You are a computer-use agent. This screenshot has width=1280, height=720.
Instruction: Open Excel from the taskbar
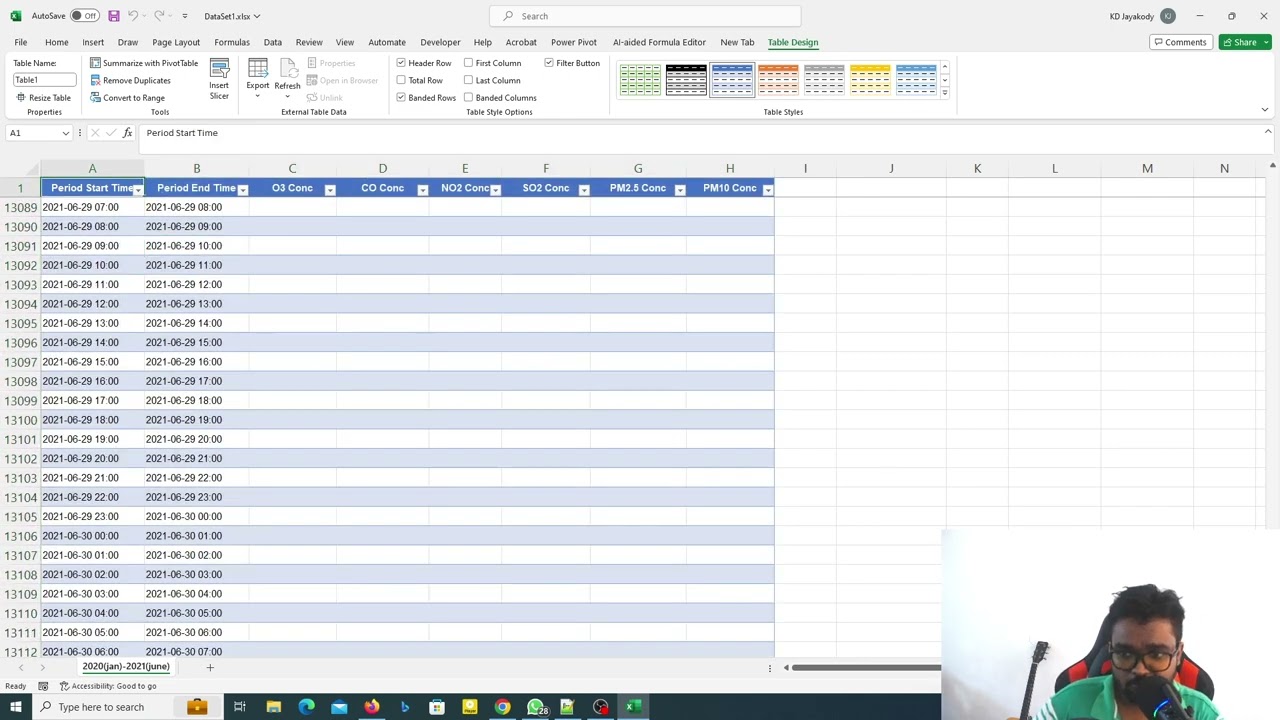coord(633,707)
